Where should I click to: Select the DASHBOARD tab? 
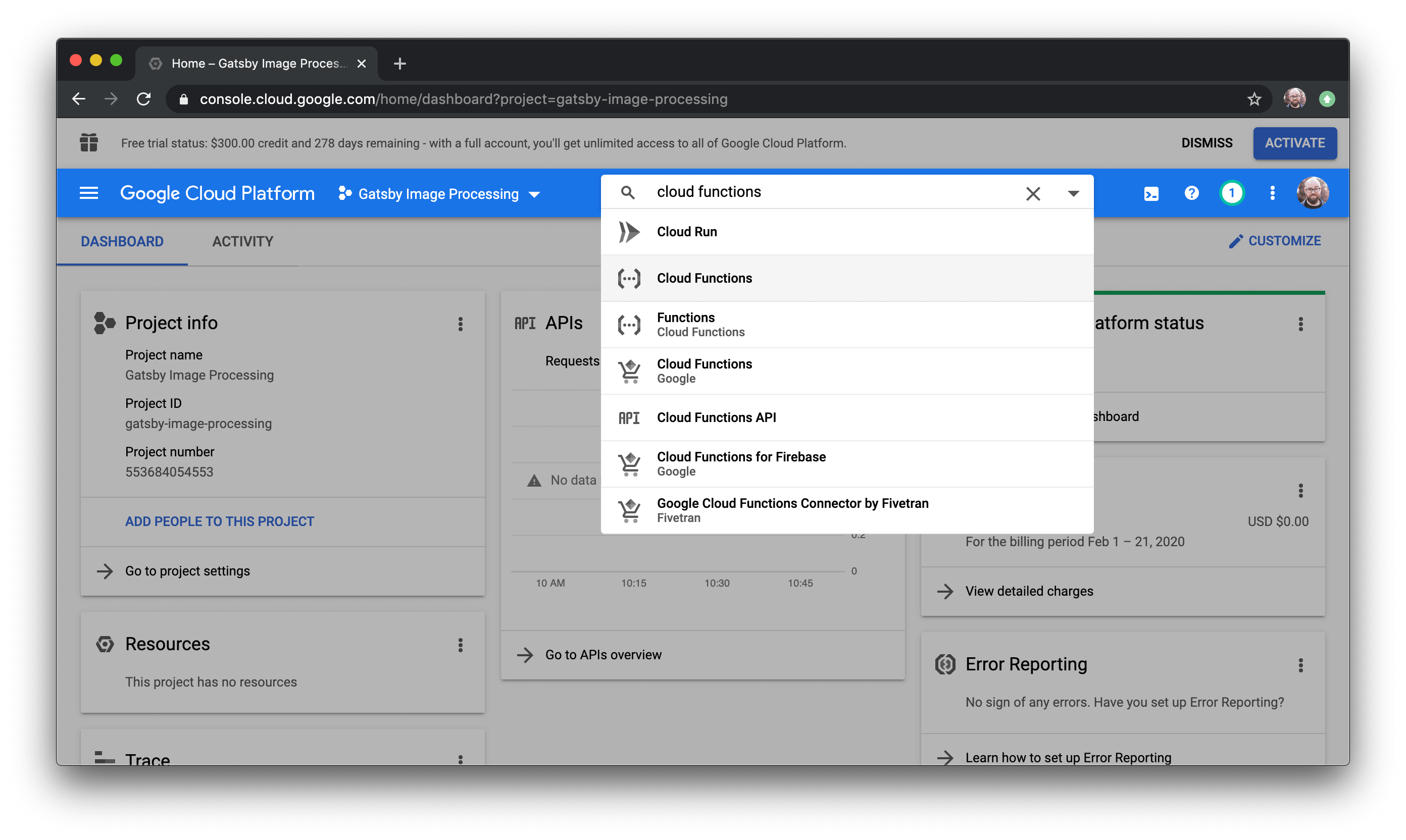(122, 241)
